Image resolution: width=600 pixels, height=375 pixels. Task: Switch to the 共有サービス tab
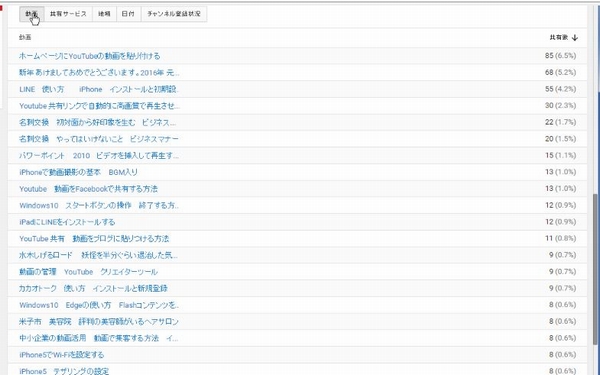(68, 14)
